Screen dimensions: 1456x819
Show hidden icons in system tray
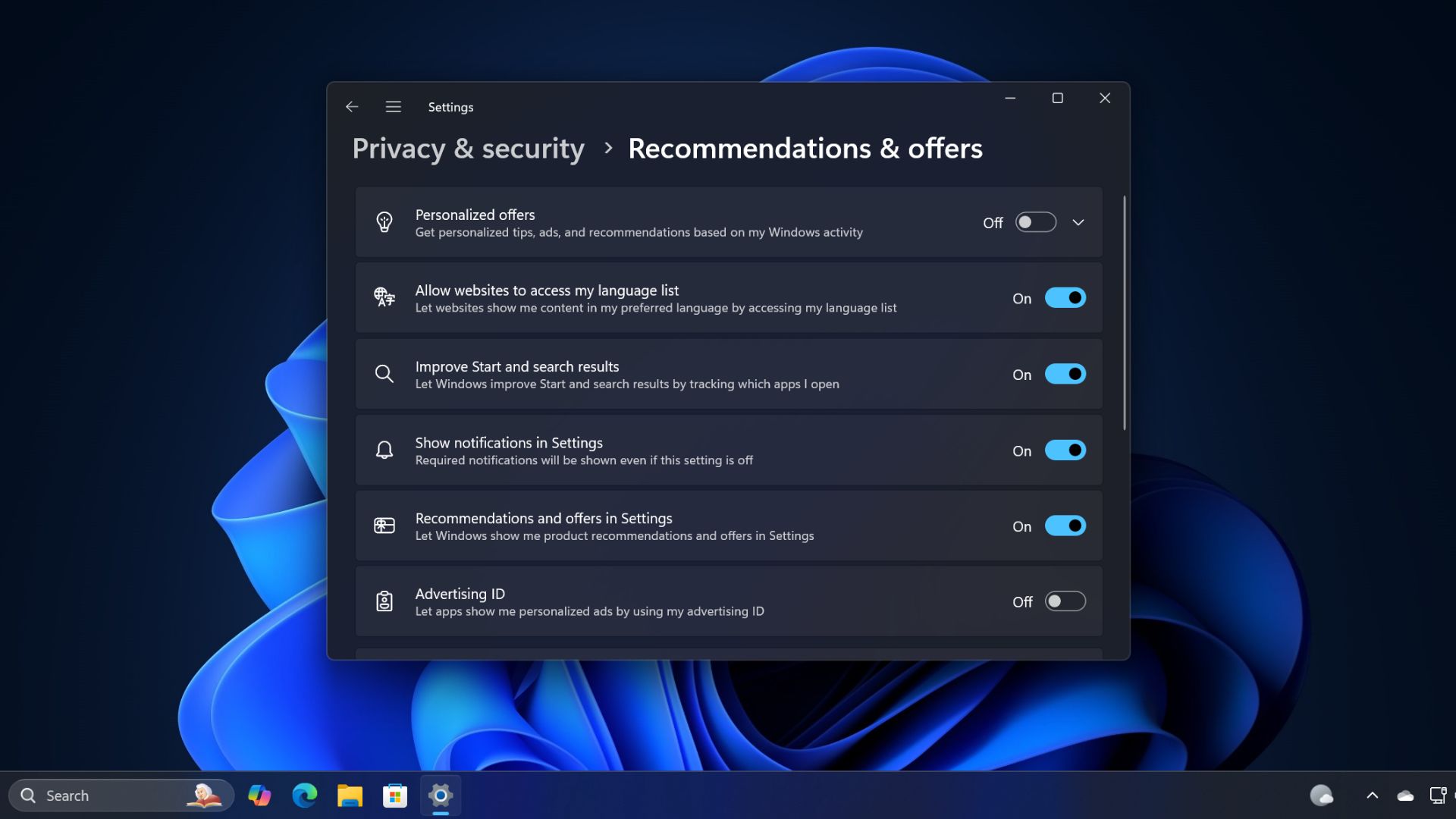pos(1373,795)
